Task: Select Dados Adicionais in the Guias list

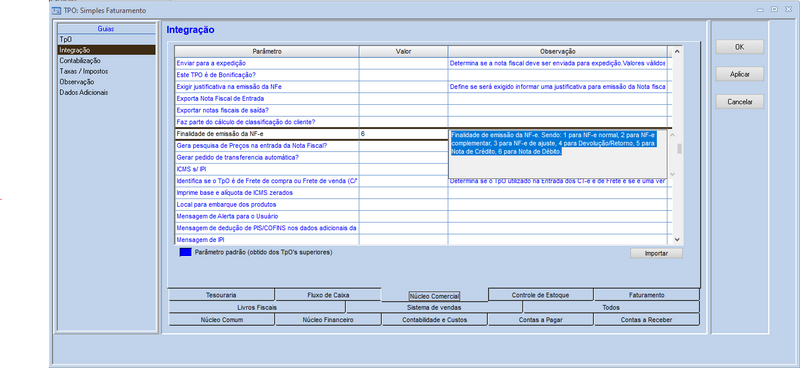Action: coord(84,92)
